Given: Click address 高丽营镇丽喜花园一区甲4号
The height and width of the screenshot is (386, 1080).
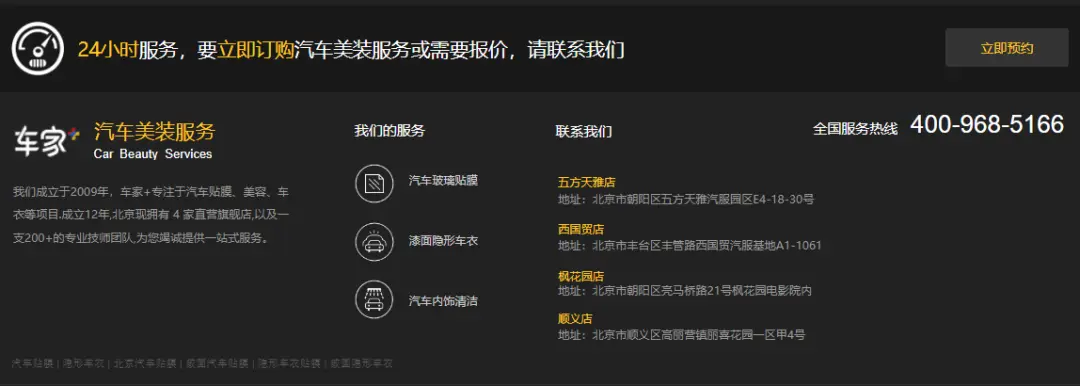Looking at the screenshot, I should [681, 335].
